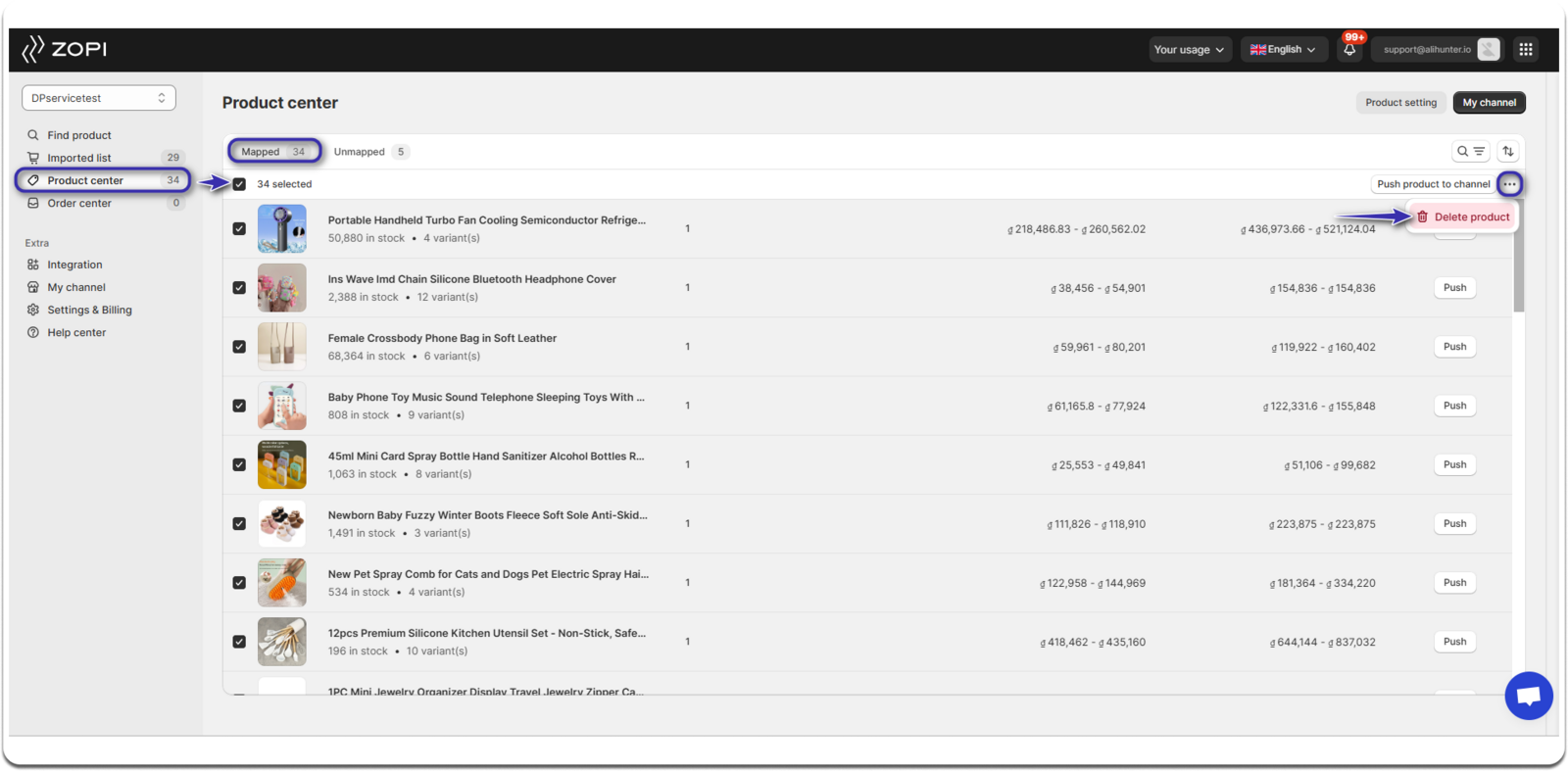Push the 45ml Mini Card Spray Bottle
Screen dimensions: 1568x771
[1454, 464]
